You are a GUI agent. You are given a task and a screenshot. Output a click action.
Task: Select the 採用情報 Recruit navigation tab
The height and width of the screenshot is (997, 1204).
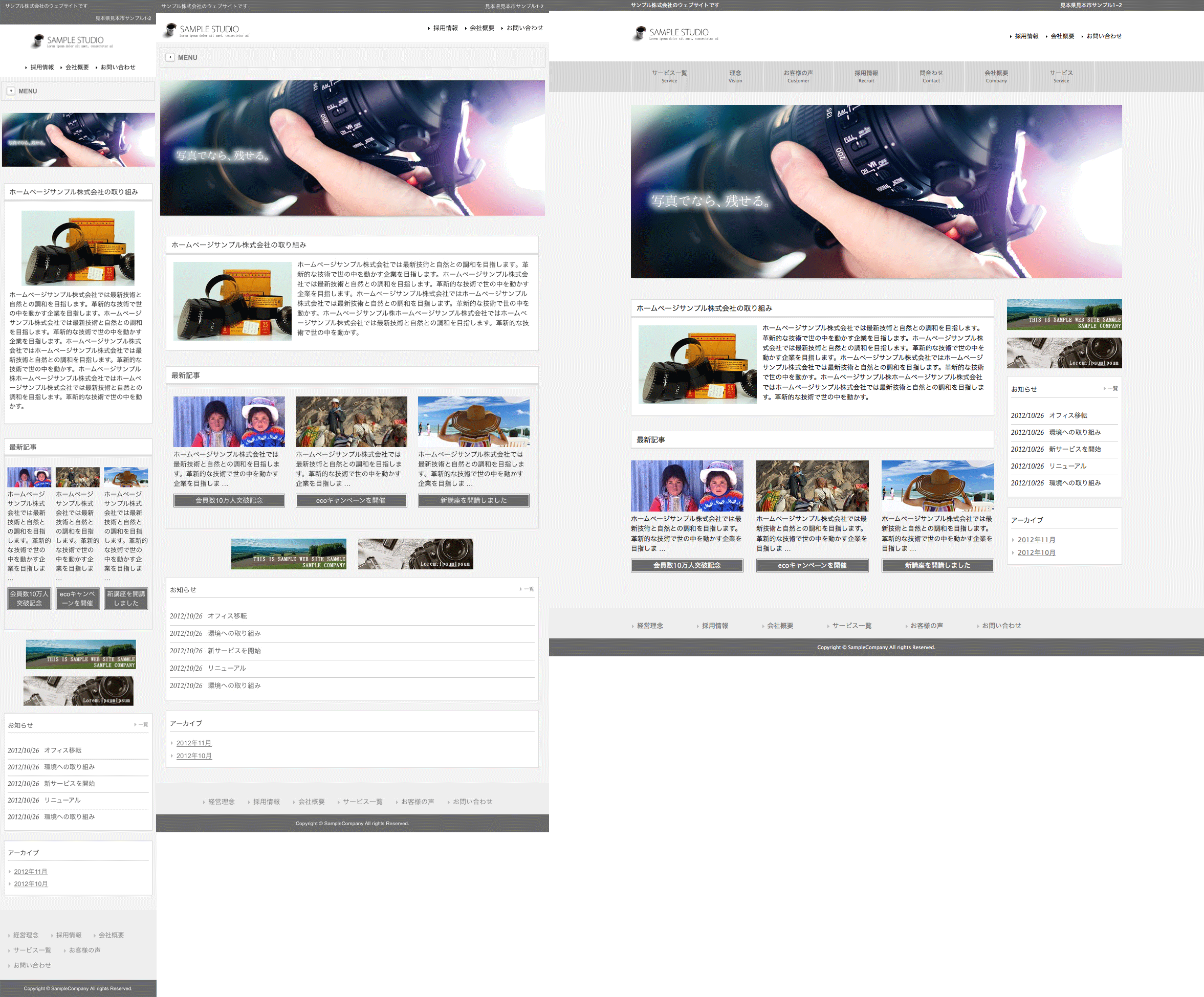[x=866, y=76]
